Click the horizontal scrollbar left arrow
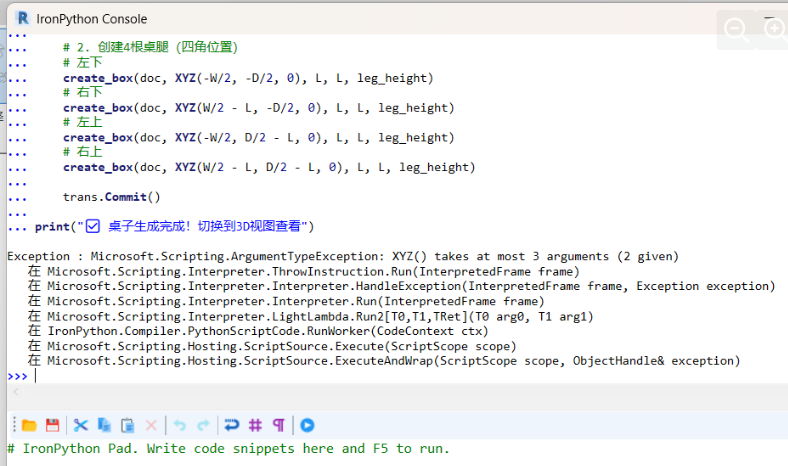The height and width of the screenshot is (466, 788). point(16,392)
